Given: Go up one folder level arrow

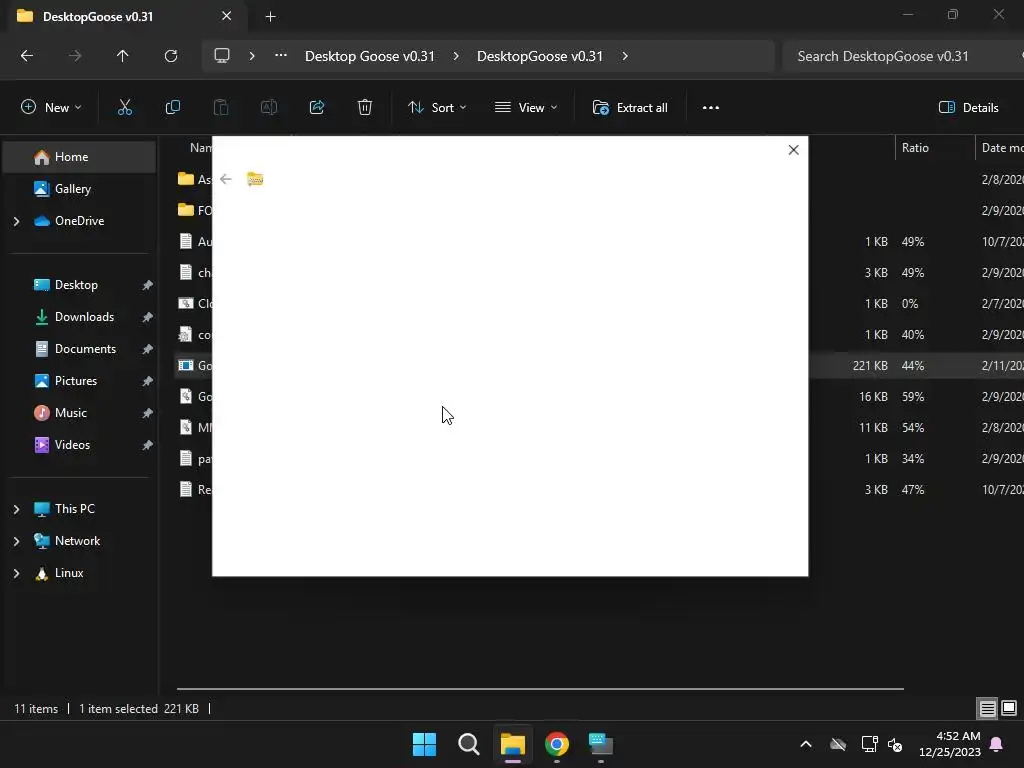Looking at the screenshot, I should [x=123, y=56].
